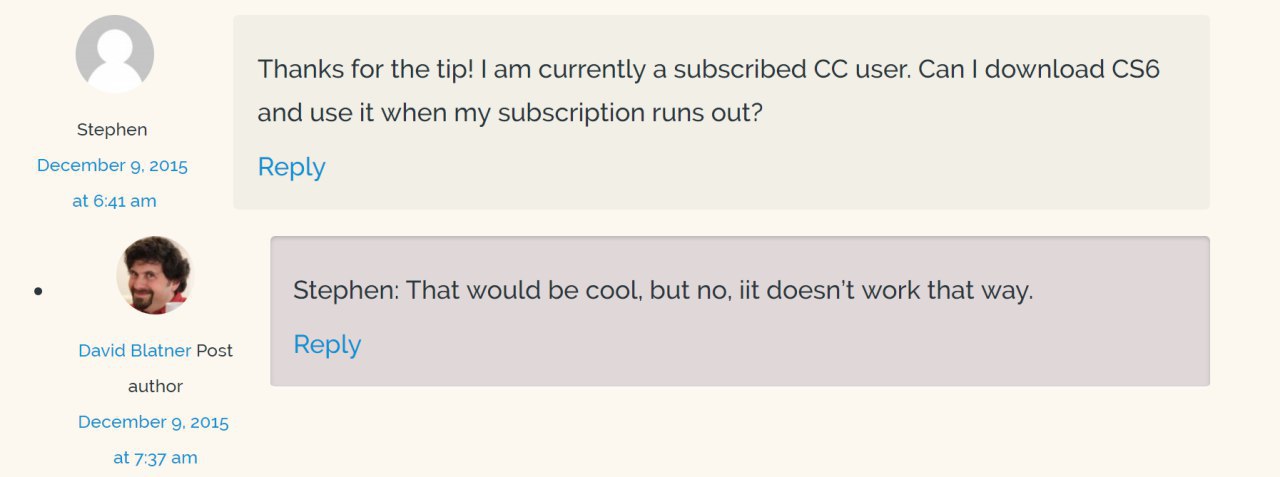Open the December 9, 2015 date under Post author
The width and height of the screenshot is (1280, 477).
pos(153,421)
